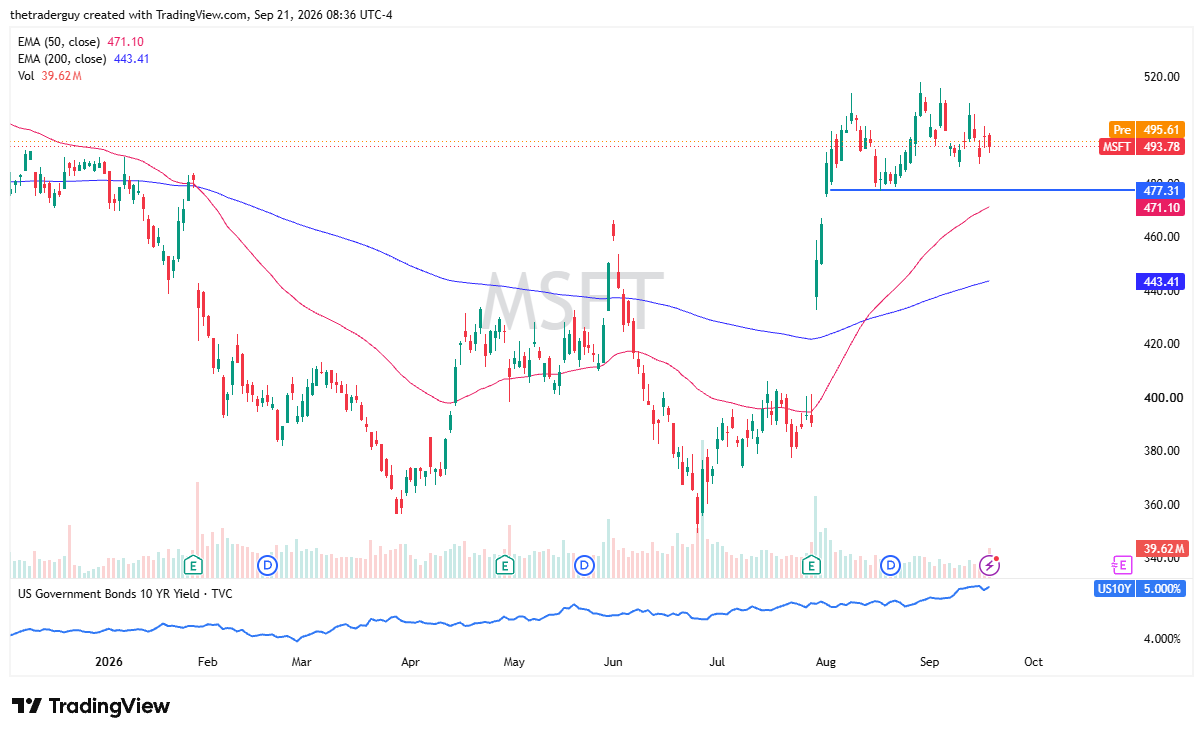Click the red 39.62M volume label
Image resolution: width=1203 pixels, height=736 pixels.
pos(1161,548)
